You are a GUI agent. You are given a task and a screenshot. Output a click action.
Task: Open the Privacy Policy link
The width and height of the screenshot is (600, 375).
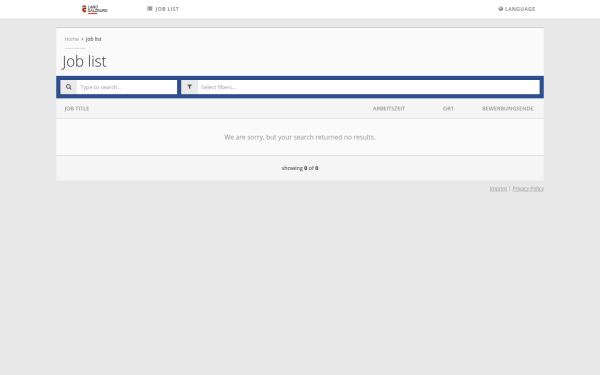[528, 189]
